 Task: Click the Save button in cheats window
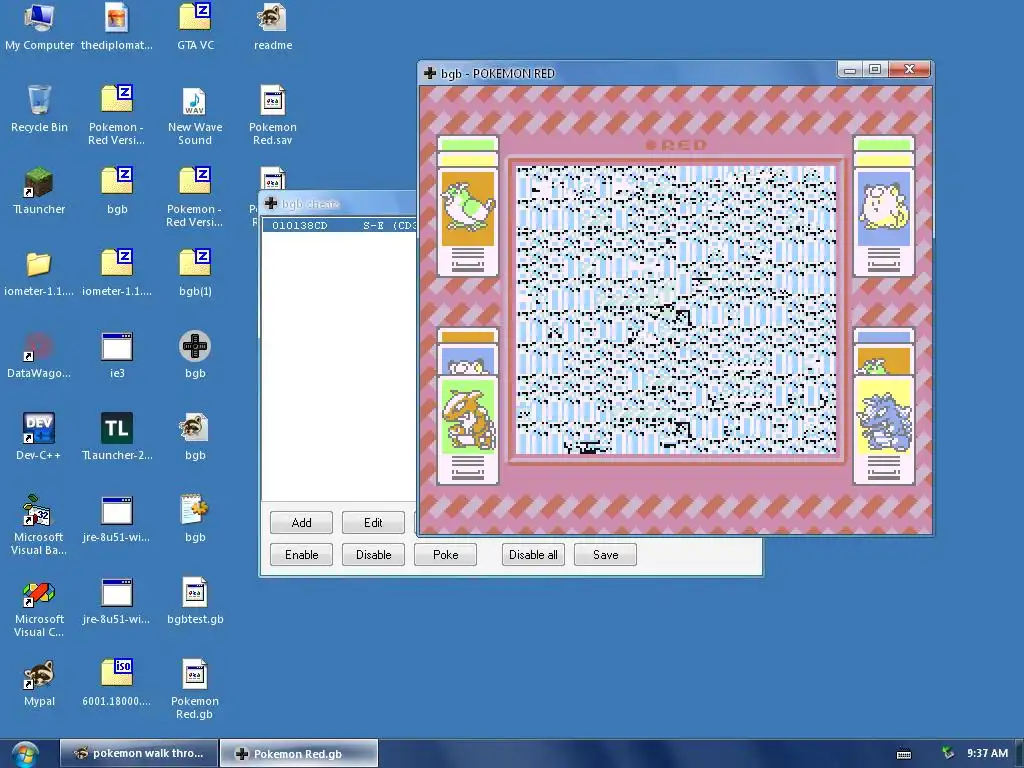605,554
